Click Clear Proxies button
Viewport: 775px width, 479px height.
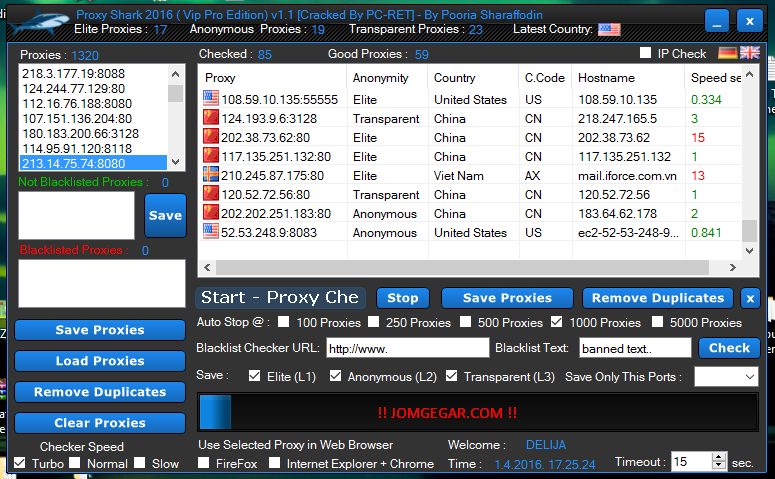point(100,423)
